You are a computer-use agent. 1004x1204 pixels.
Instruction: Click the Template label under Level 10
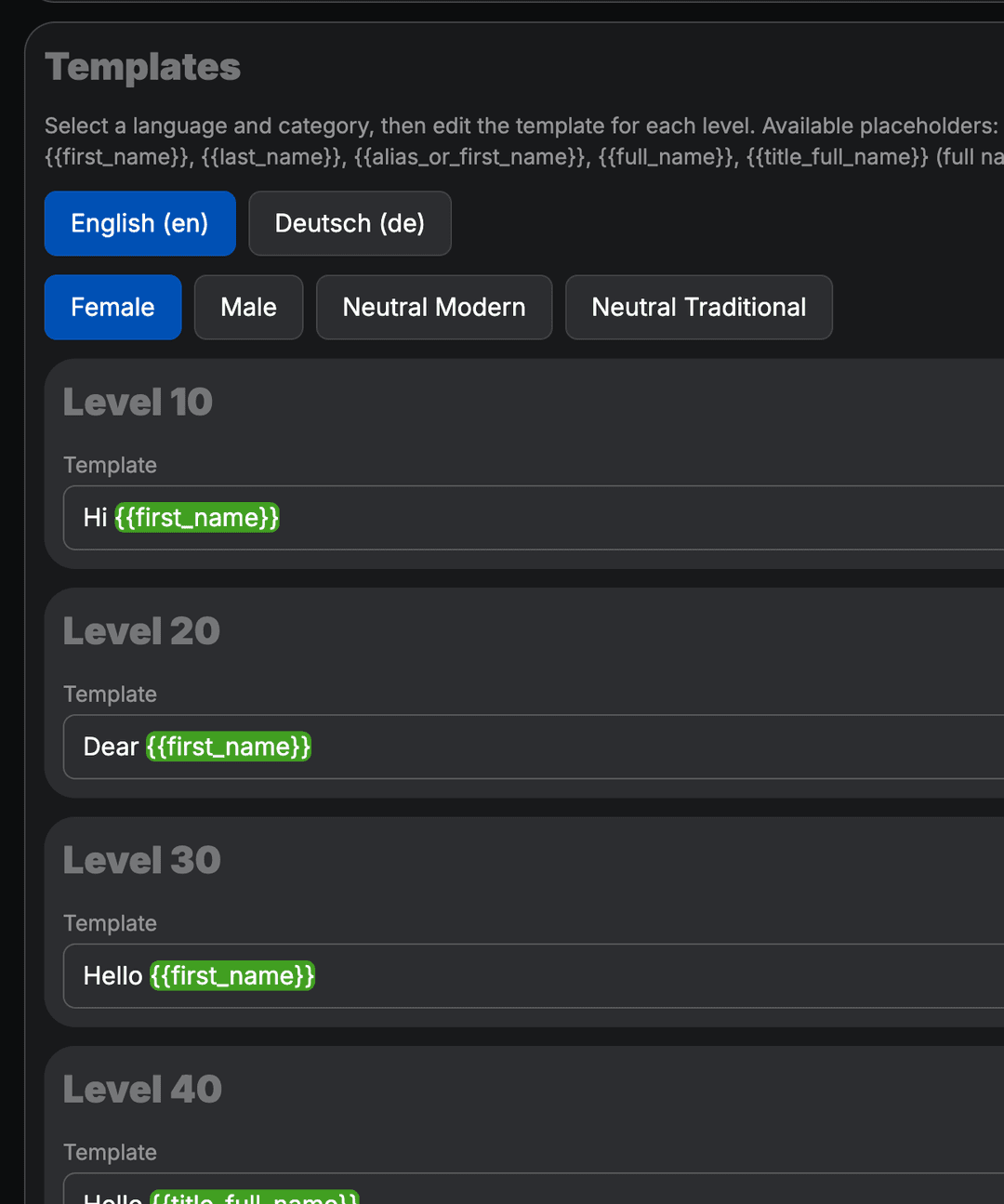110,465
